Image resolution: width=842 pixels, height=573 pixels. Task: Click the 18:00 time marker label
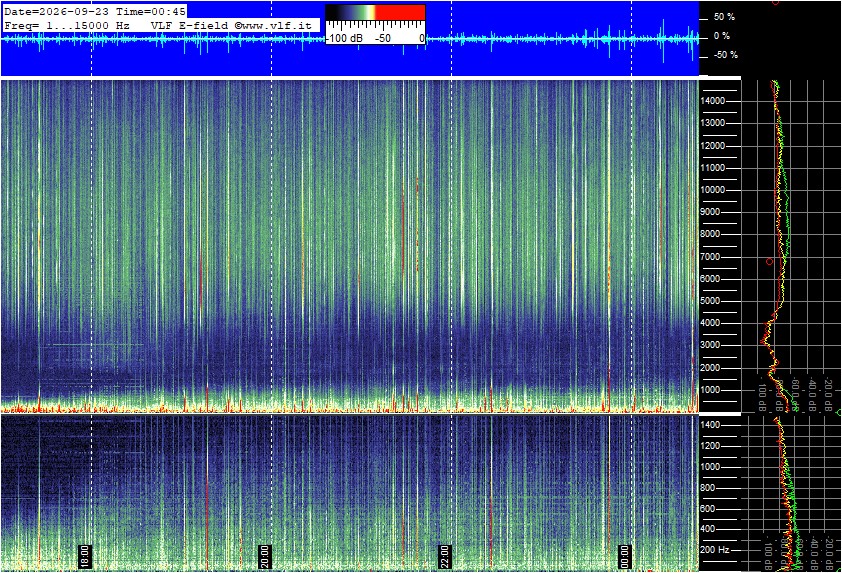pyautogui.click(x=85, y=556)
